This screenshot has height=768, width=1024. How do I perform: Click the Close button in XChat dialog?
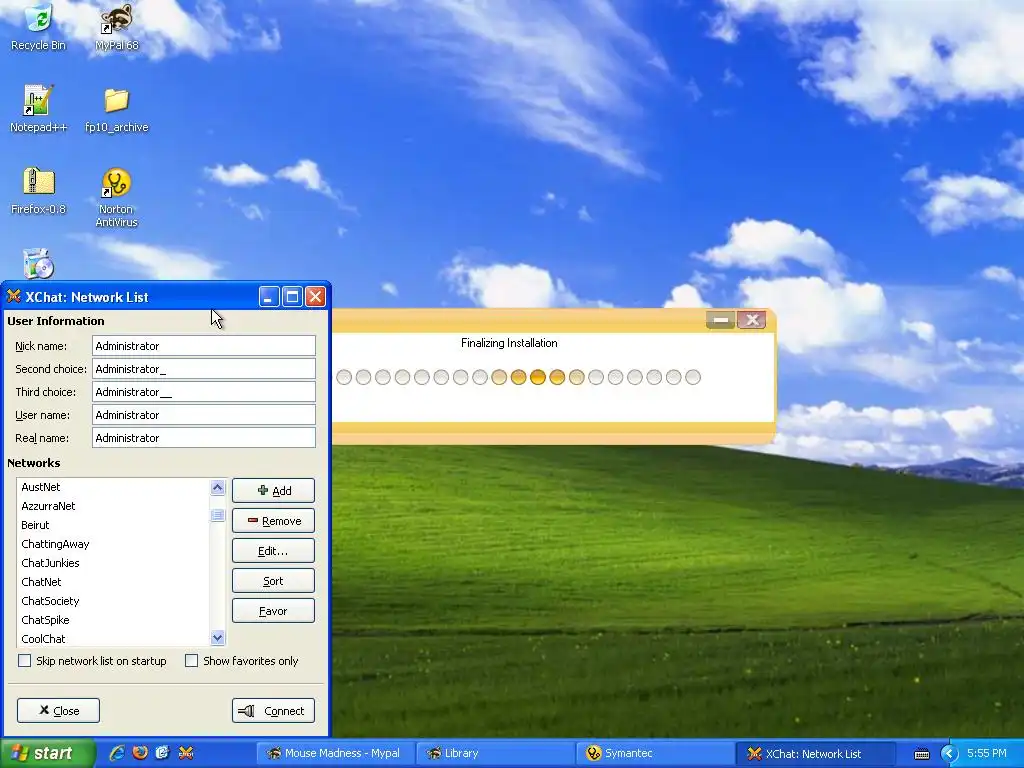point(59,711)
